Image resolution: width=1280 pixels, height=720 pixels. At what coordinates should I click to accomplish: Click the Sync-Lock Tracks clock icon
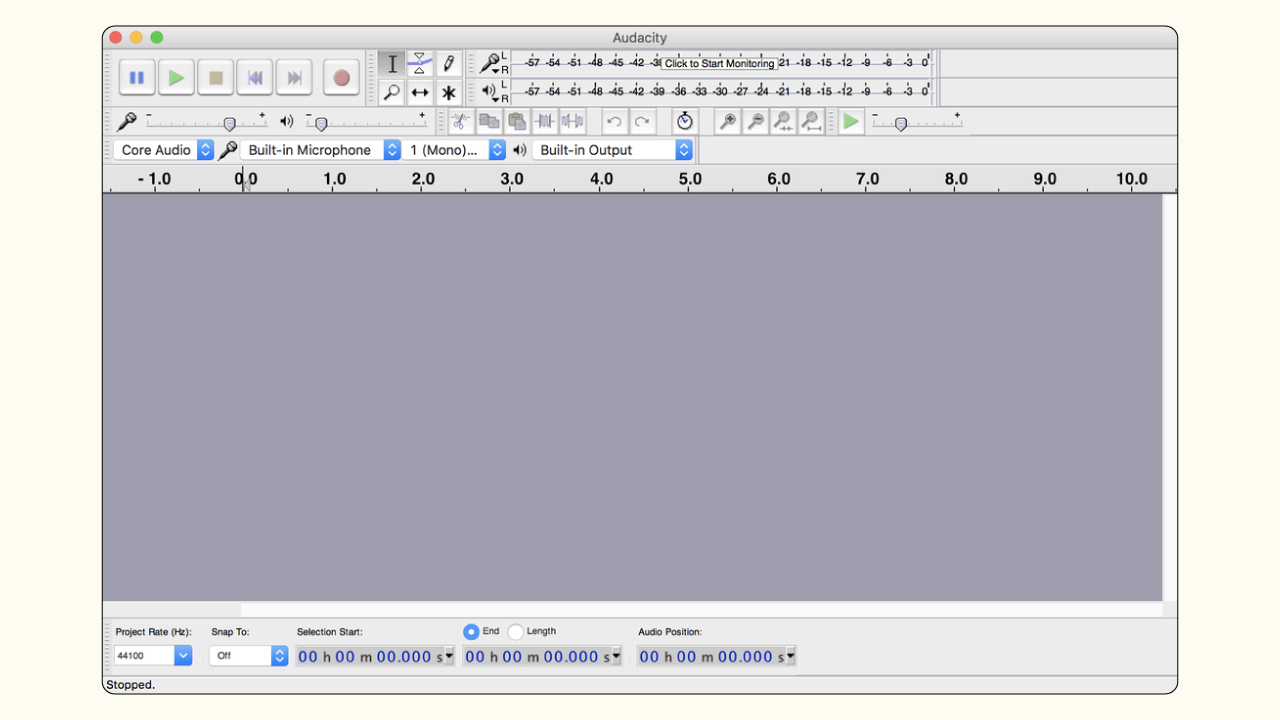[685, 122]
